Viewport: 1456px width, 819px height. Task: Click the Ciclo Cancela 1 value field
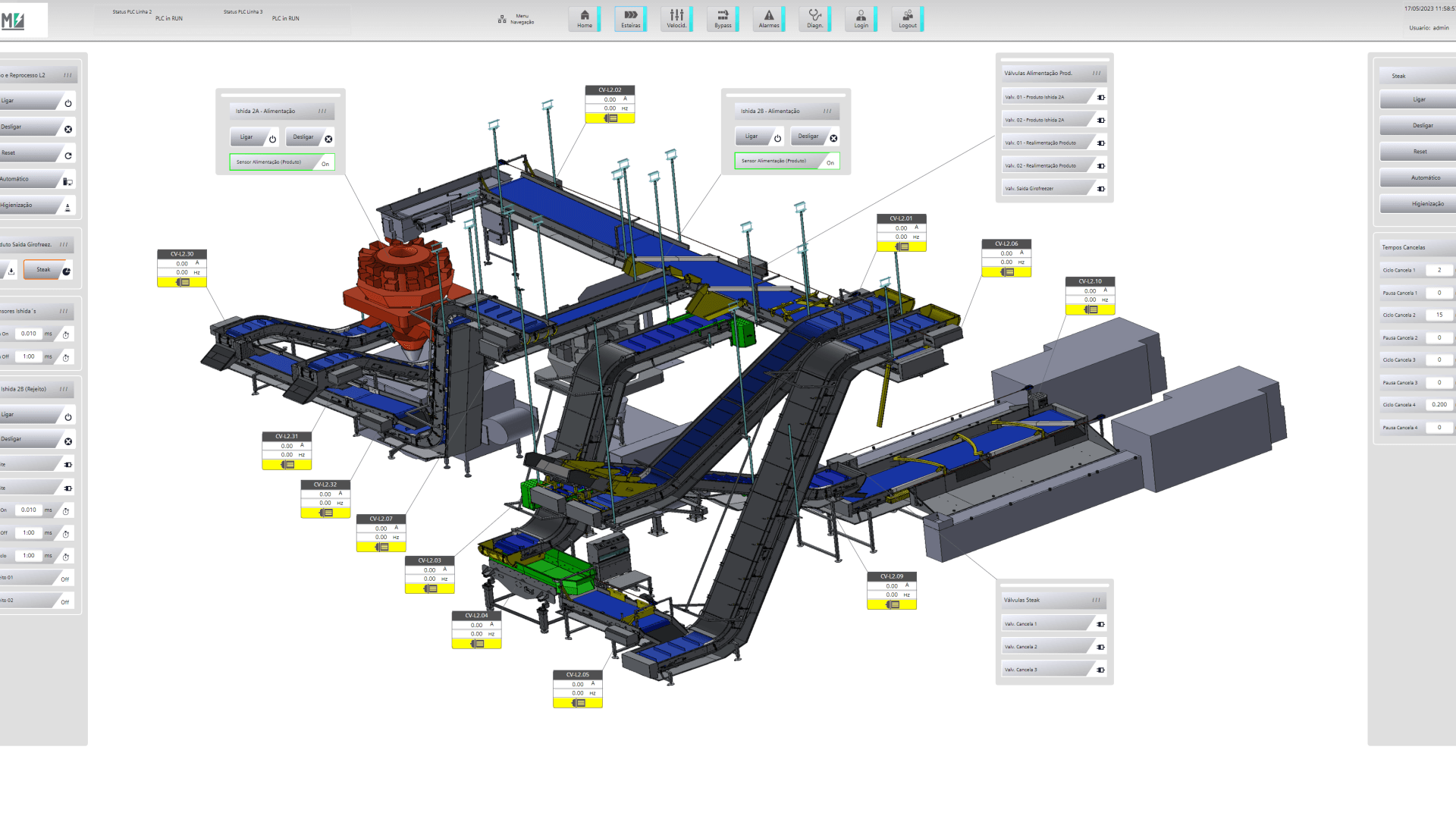pyautogui.click(x=1439, y=270)
